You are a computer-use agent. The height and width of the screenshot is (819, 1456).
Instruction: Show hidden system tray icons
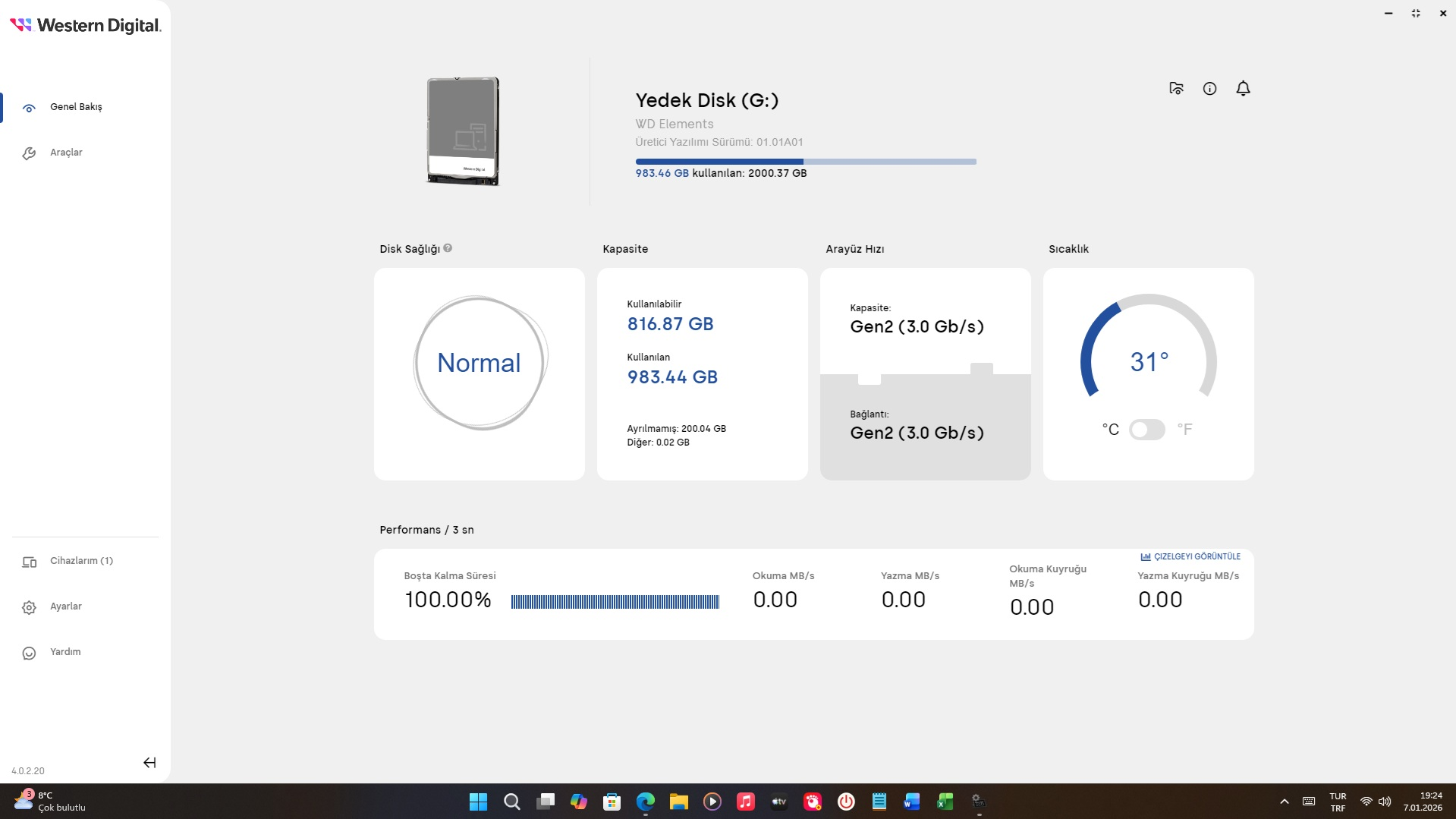(1284, 802)
